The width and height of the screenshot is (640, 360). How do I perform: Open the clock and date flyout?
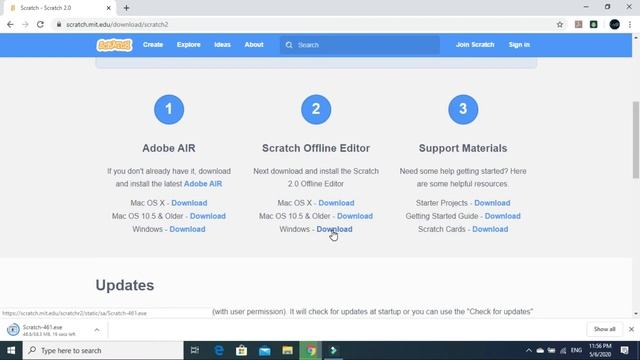pyautogui.click(x=600, y=350)
